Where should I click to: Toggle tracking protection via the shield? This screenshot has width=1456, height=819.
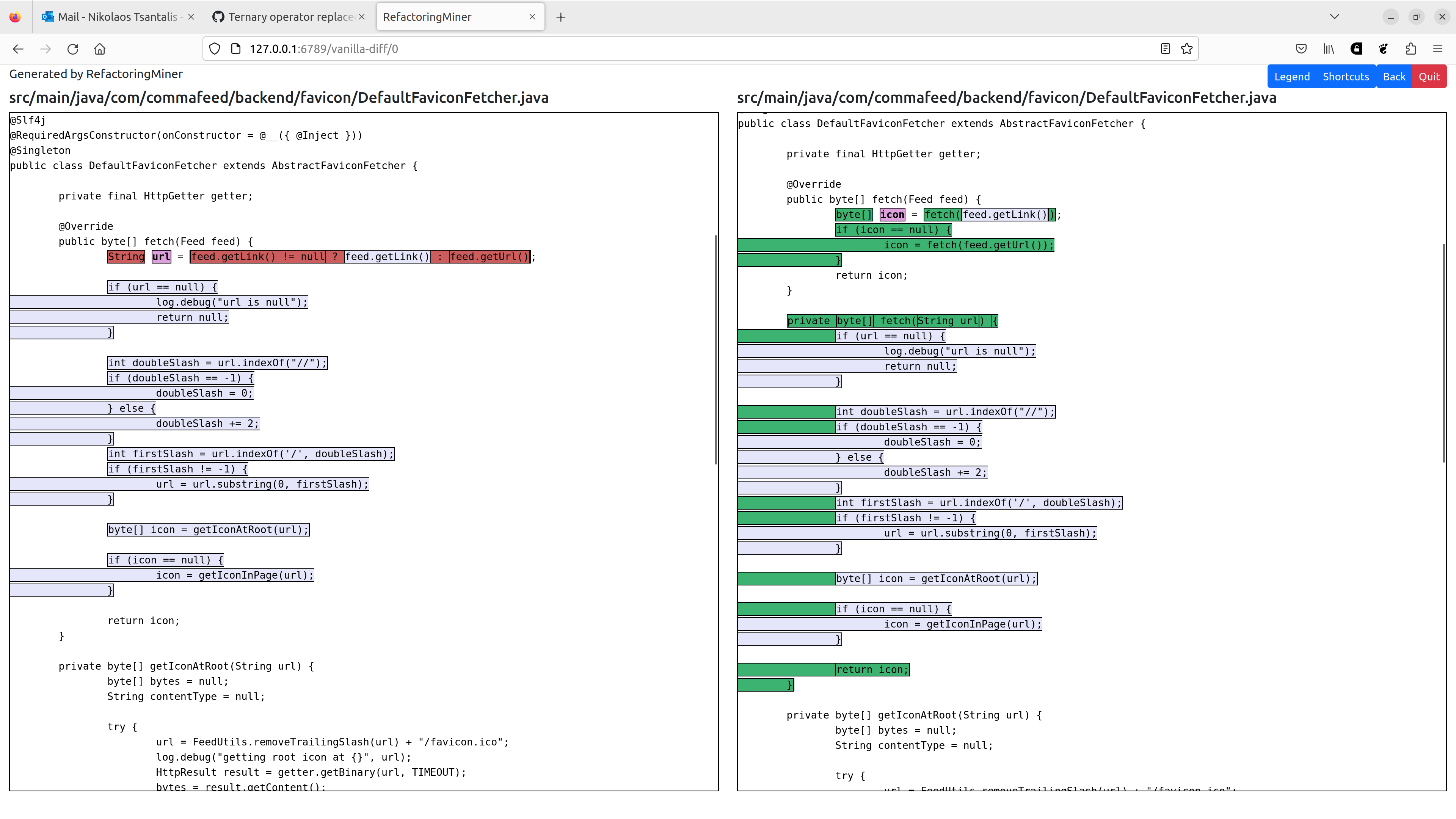click(214, 49)
